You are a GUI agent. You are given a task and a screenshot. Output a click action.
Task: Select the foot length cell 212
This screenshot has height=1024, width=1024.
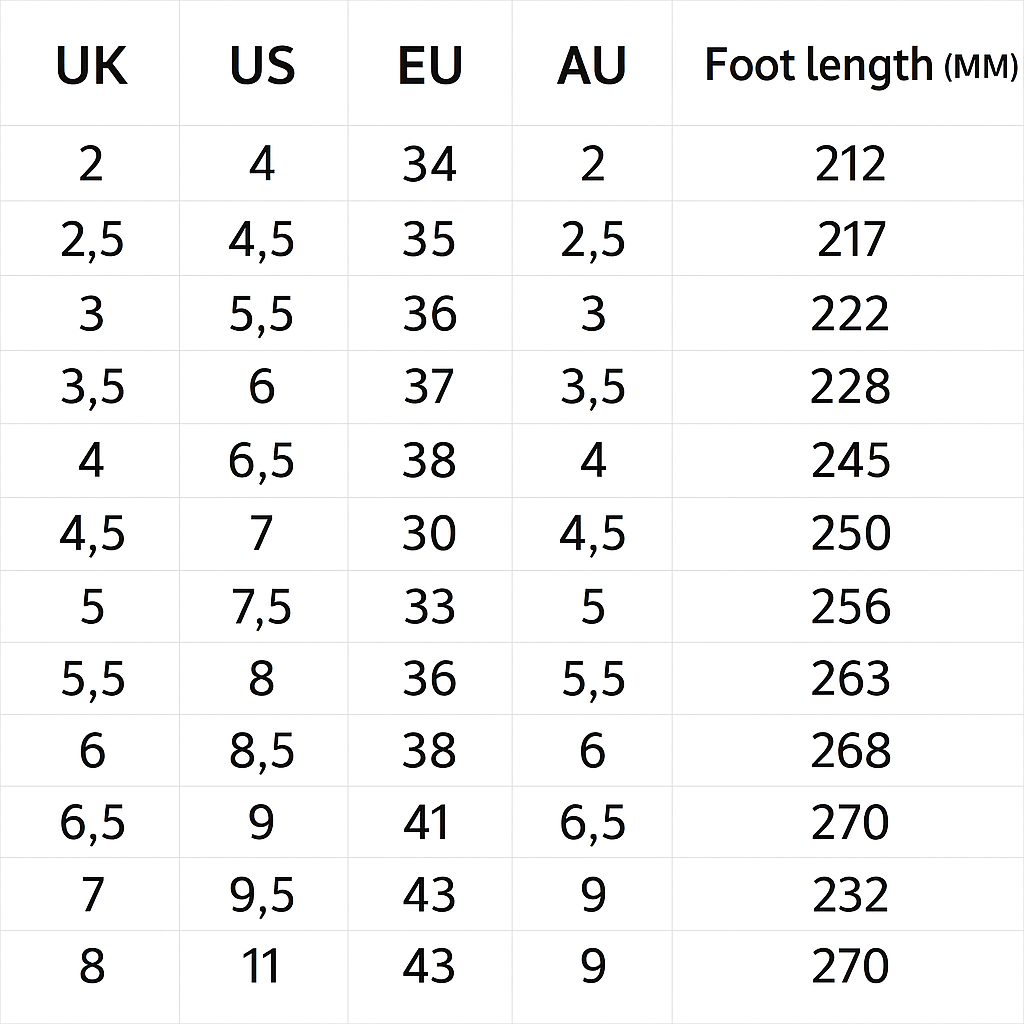(850, 164)
